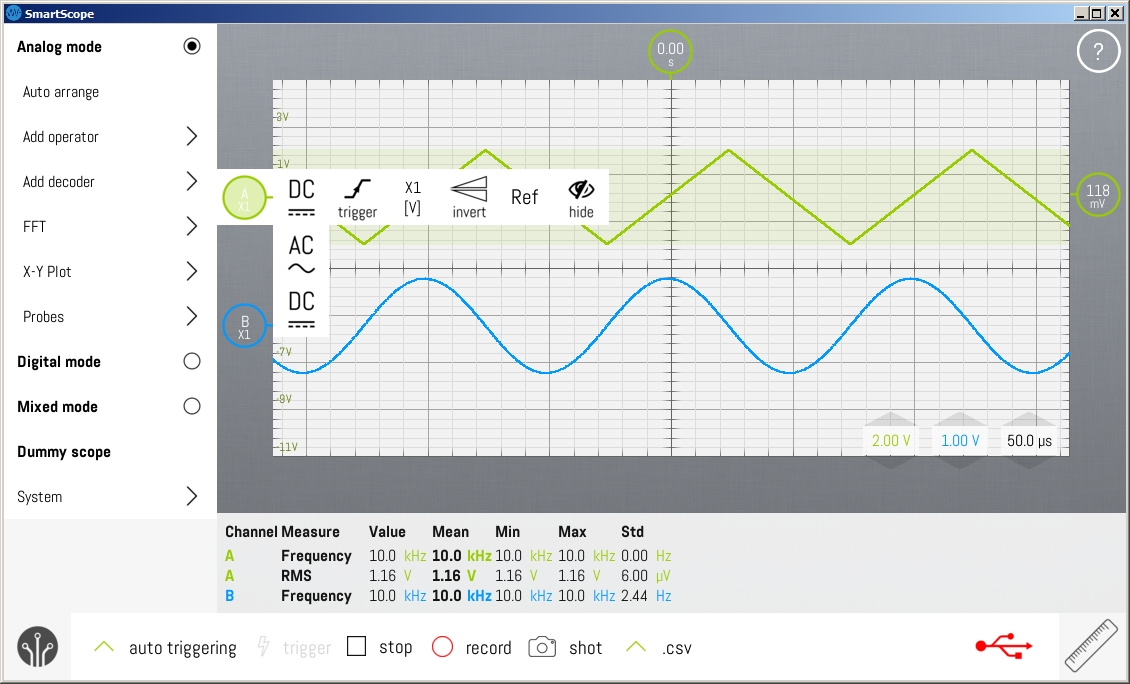Viewport: 1130px width, 684px height.
Task: Click the red USB connection icon
Action: pos(1004,646)
